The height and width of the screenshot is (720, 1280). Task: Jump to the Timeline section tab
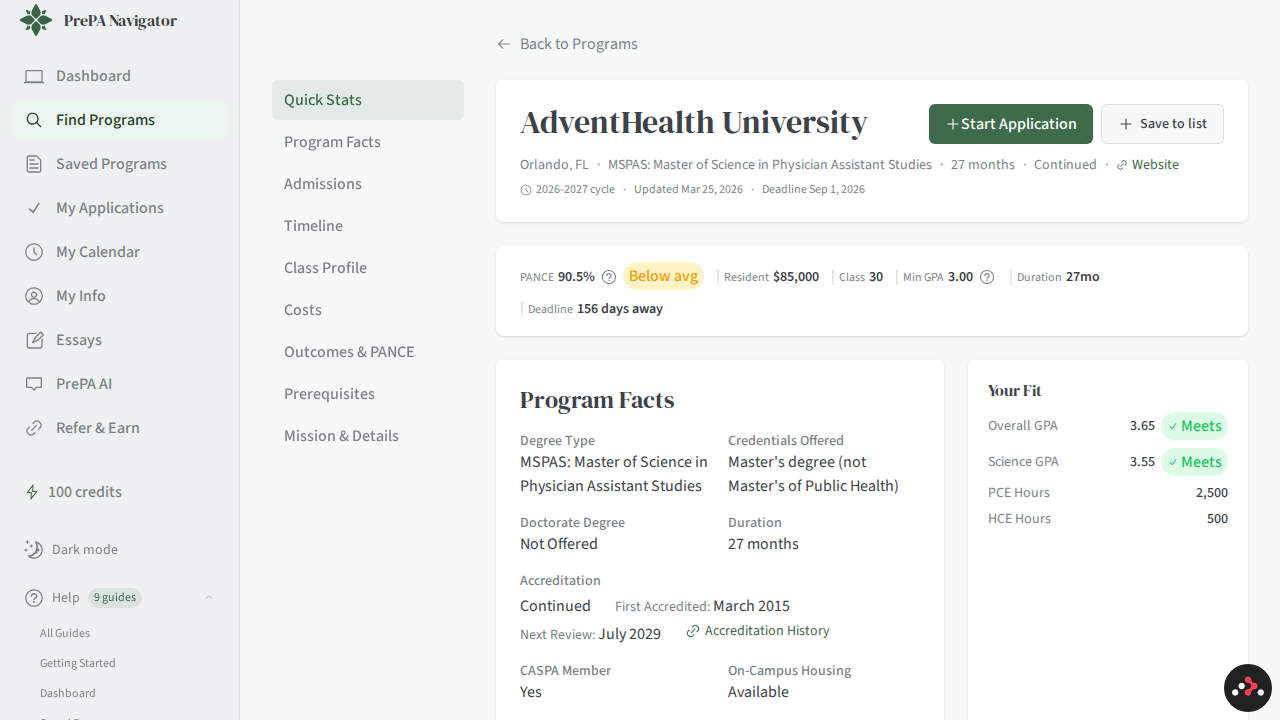click(x=368, y=226)
